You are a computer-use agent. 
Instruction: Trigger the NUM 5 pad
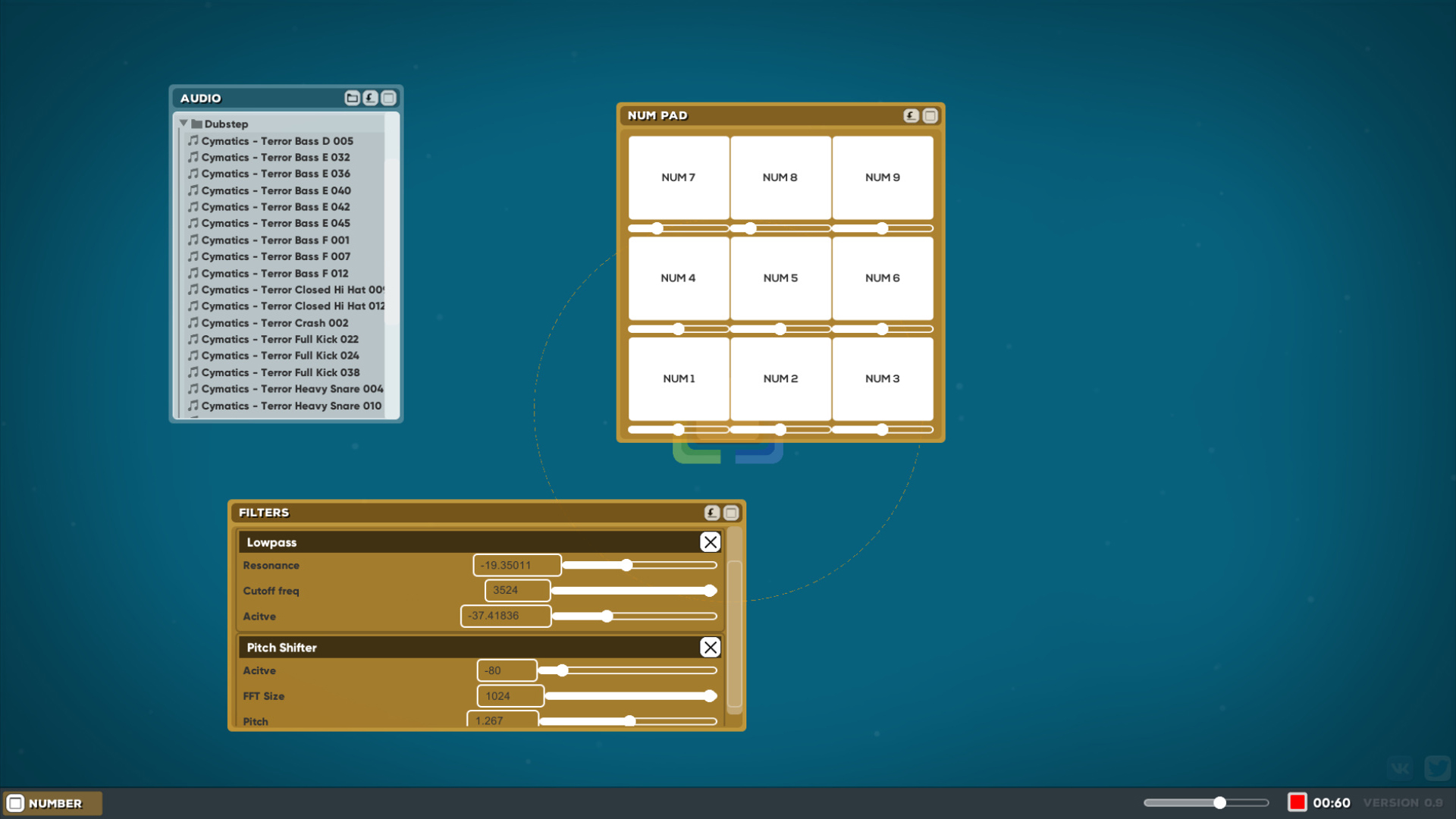780,278
